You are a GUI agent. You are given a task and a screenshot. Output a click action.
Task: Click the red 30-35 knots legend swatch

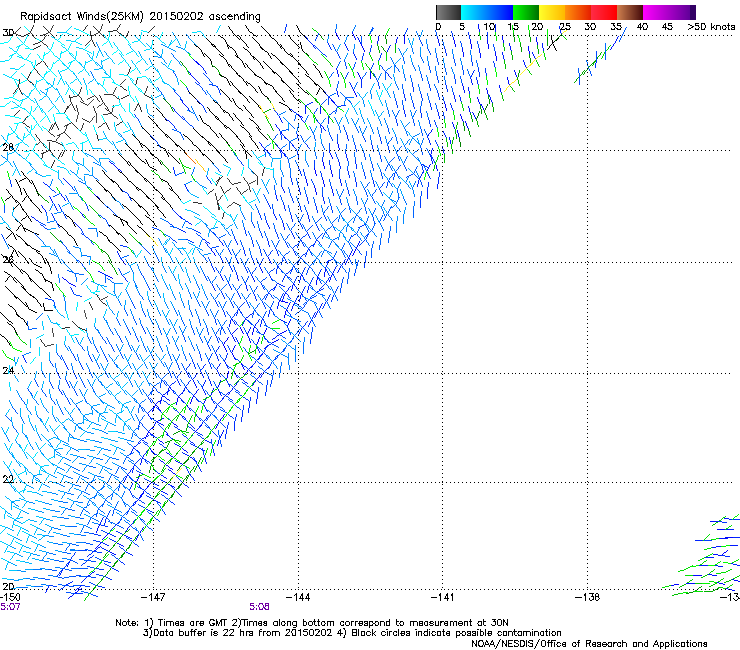604,12
